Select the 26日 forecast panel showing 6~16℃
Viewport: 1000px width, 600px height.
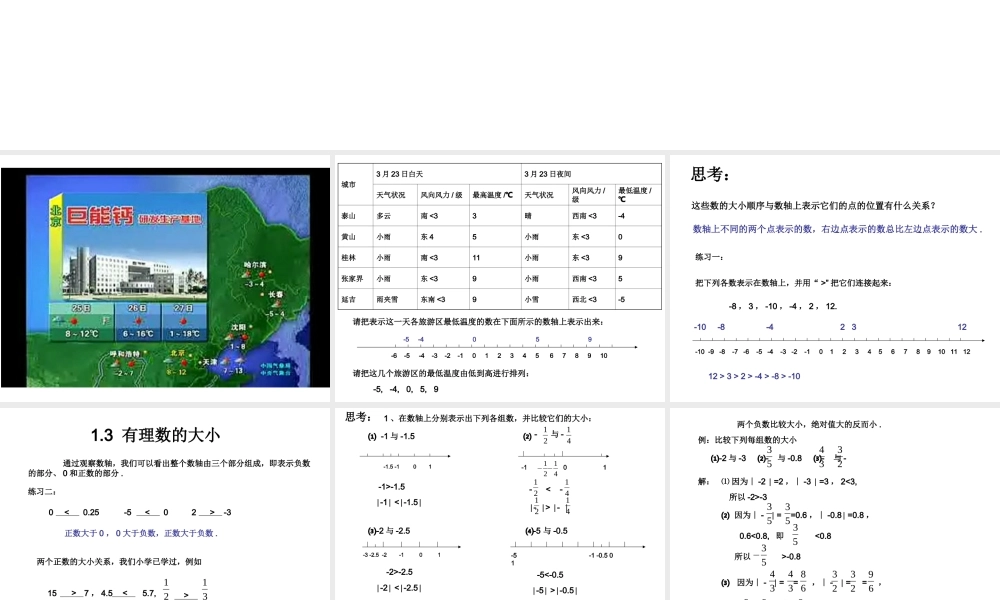pos(137,321)
